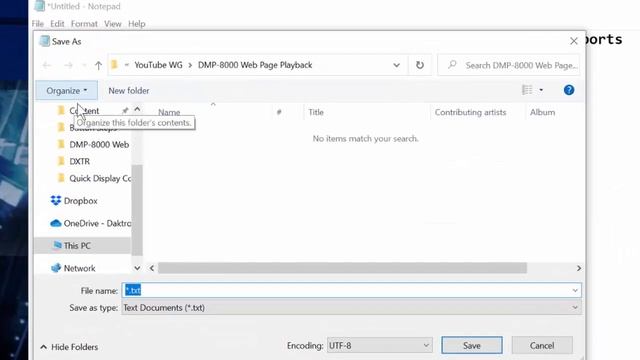The width and height of the screenshot is (640, 360).
Task: Click the This PC computer icon
Action: tap(57, 245)
